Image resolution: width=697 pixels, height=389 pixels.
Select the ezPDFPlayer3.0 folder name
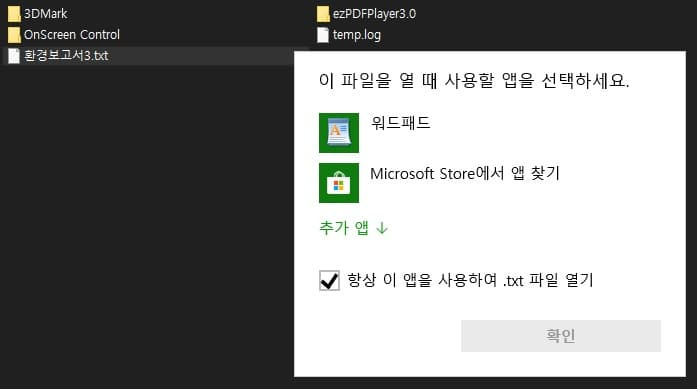[x=374, y=14]
